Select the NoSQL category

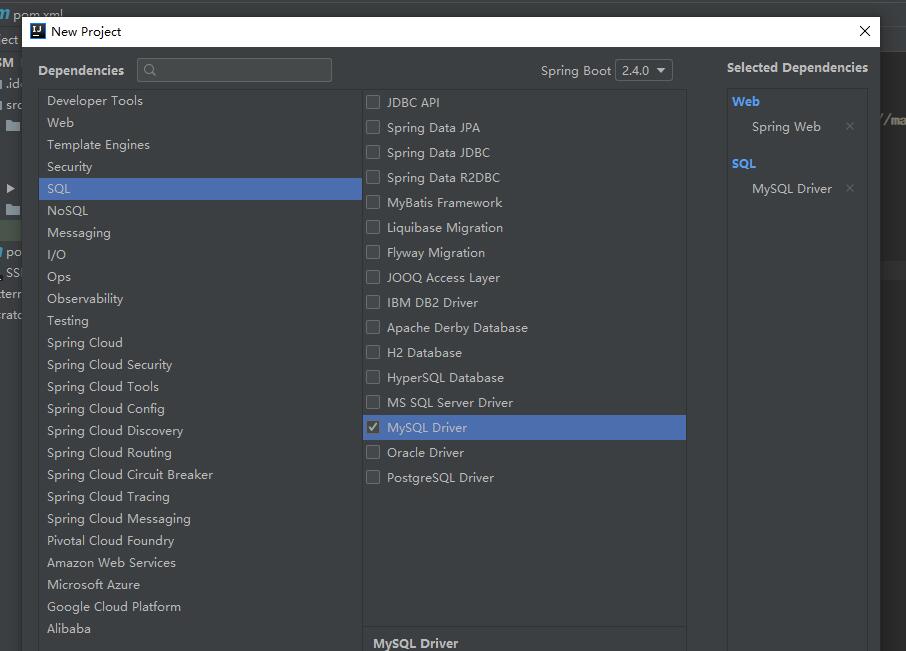[x=67, y=211]
